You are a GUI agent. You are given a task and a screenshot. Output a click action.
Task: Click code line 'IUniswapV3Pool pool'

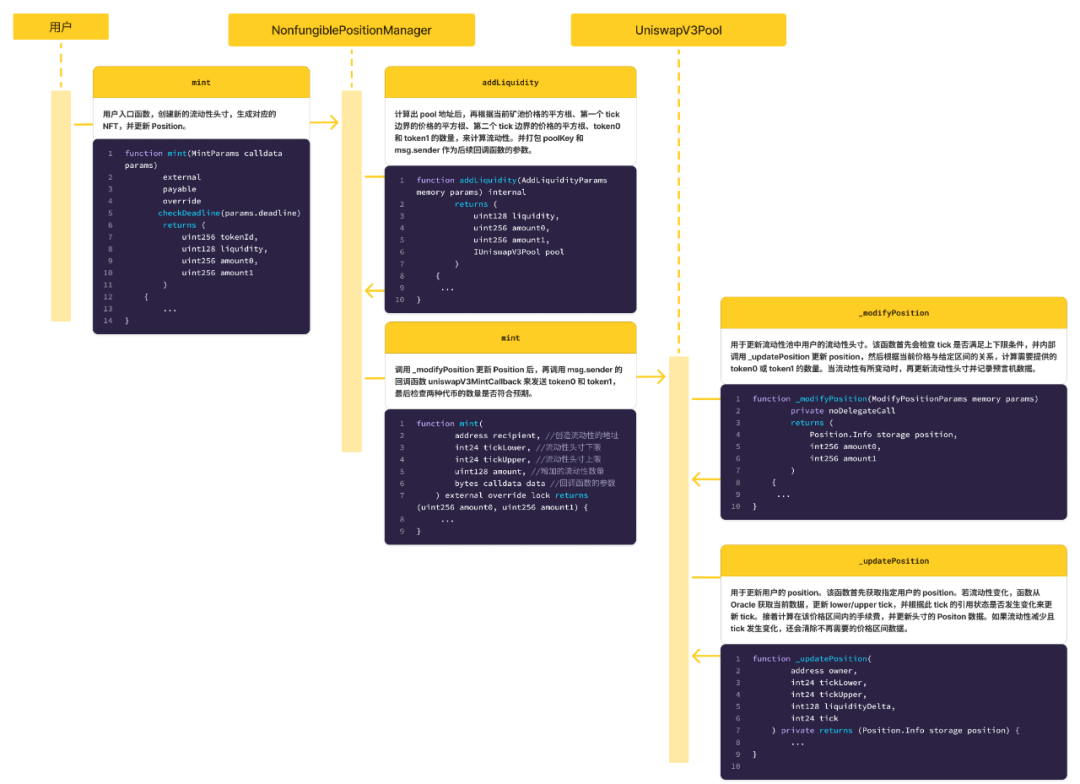click(518, 252)
